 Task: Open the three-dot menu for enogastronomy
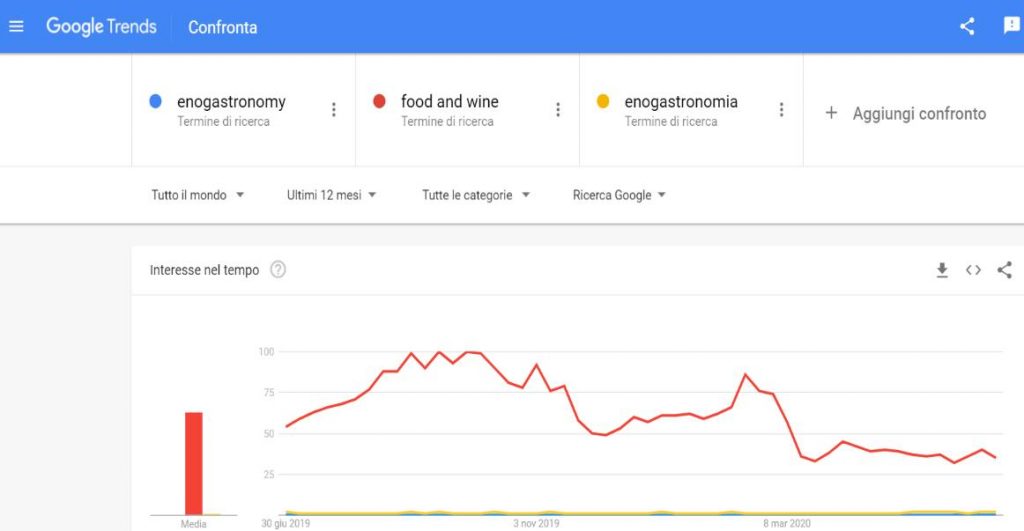click(x=334, y=110)
